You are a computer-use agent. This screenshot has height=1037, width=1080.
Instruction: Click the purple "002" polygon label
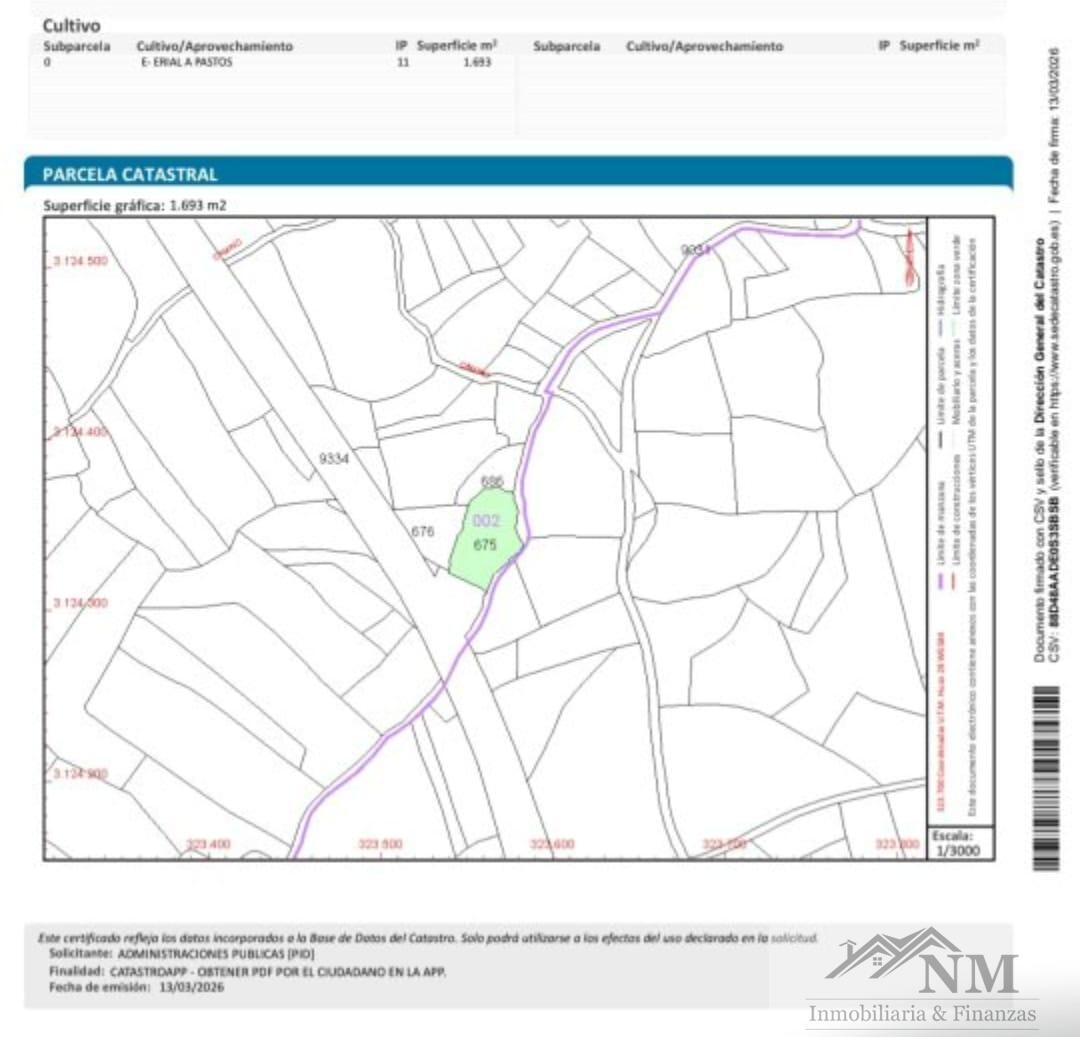point(486,521)
